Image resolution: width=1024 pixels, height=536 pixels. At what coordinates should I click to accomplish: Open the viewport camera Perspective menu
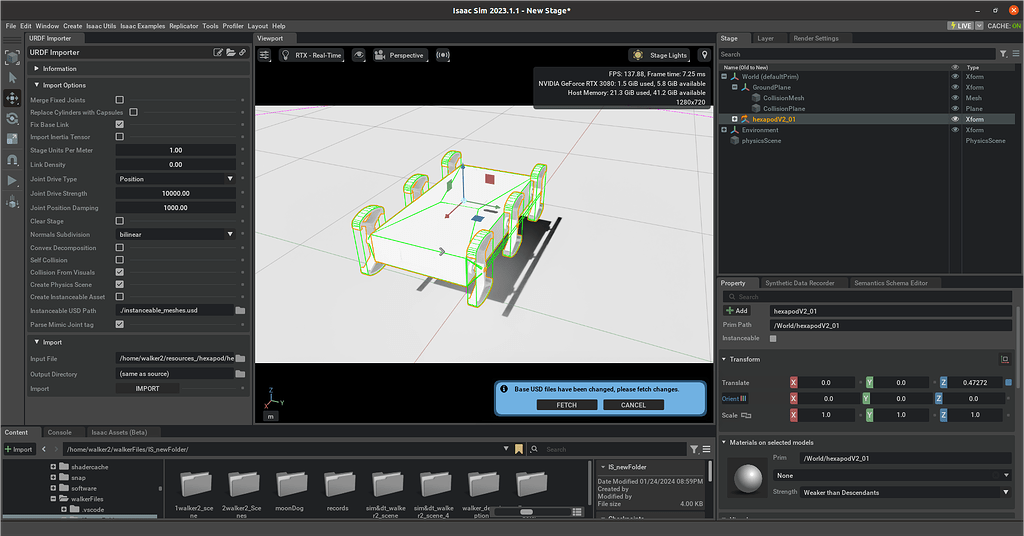point(400,55)
